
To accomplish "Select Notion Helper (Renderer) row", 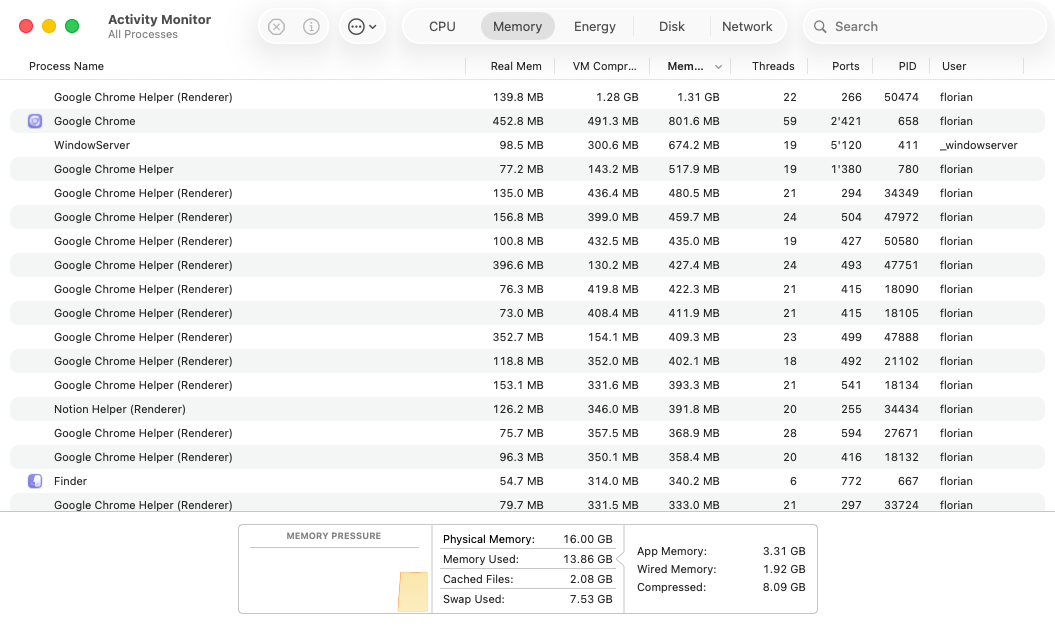I will [528, 409].
